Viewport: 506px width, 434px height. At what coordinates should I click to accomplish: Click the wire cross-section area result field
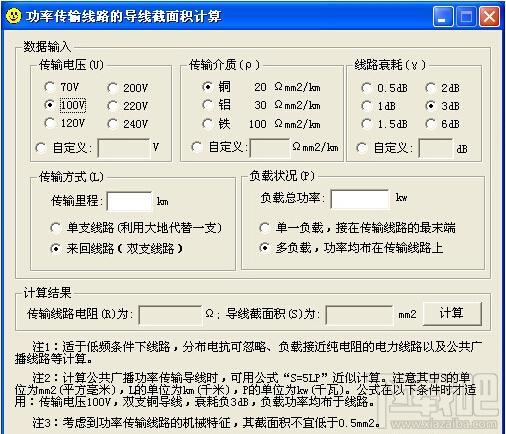click(359, 315)
